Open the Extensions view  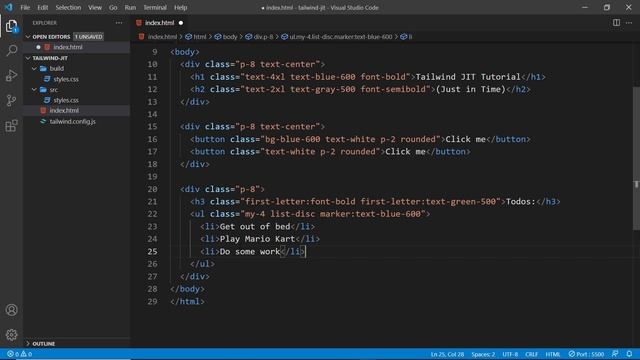coord(11,125)
